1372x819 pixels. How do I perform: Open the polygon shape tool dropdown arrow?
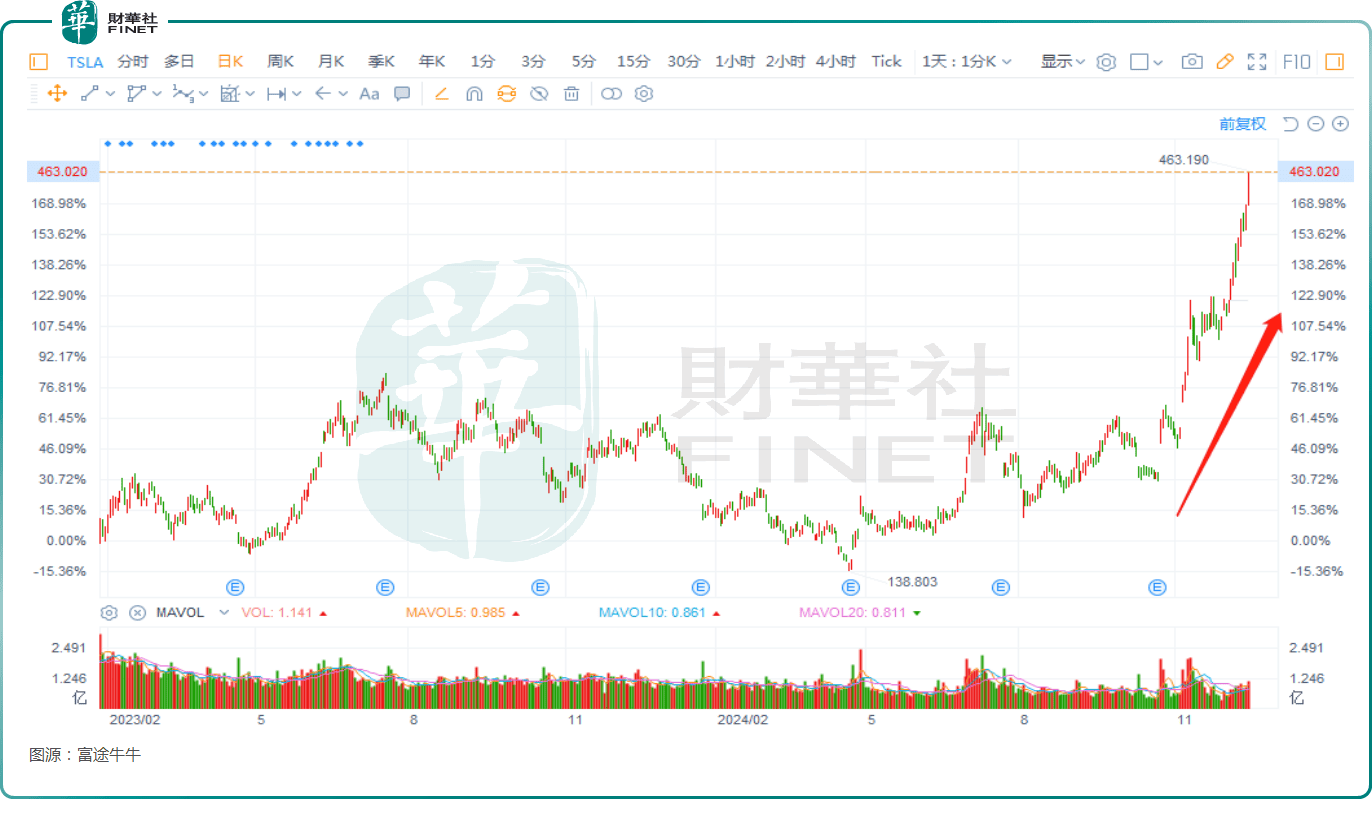(157, 94)
